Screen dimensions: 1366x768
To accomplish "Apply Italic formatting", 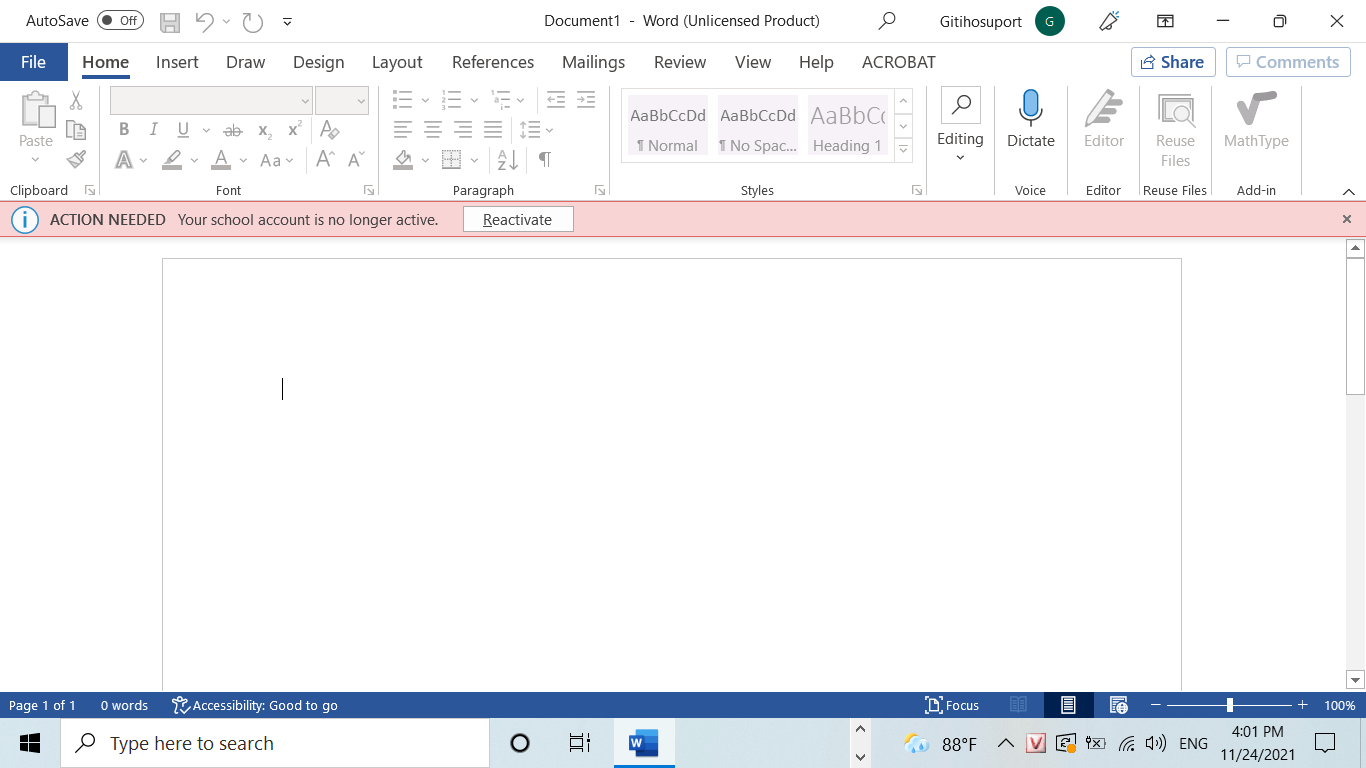I will pyautogui.click(x=153, y=129).
